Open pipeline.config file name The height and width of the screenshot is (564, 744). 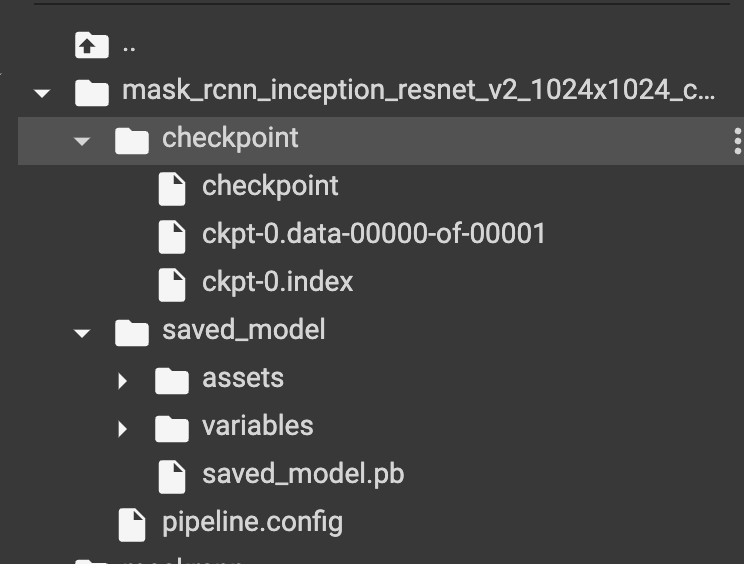[x=252, y=523]
